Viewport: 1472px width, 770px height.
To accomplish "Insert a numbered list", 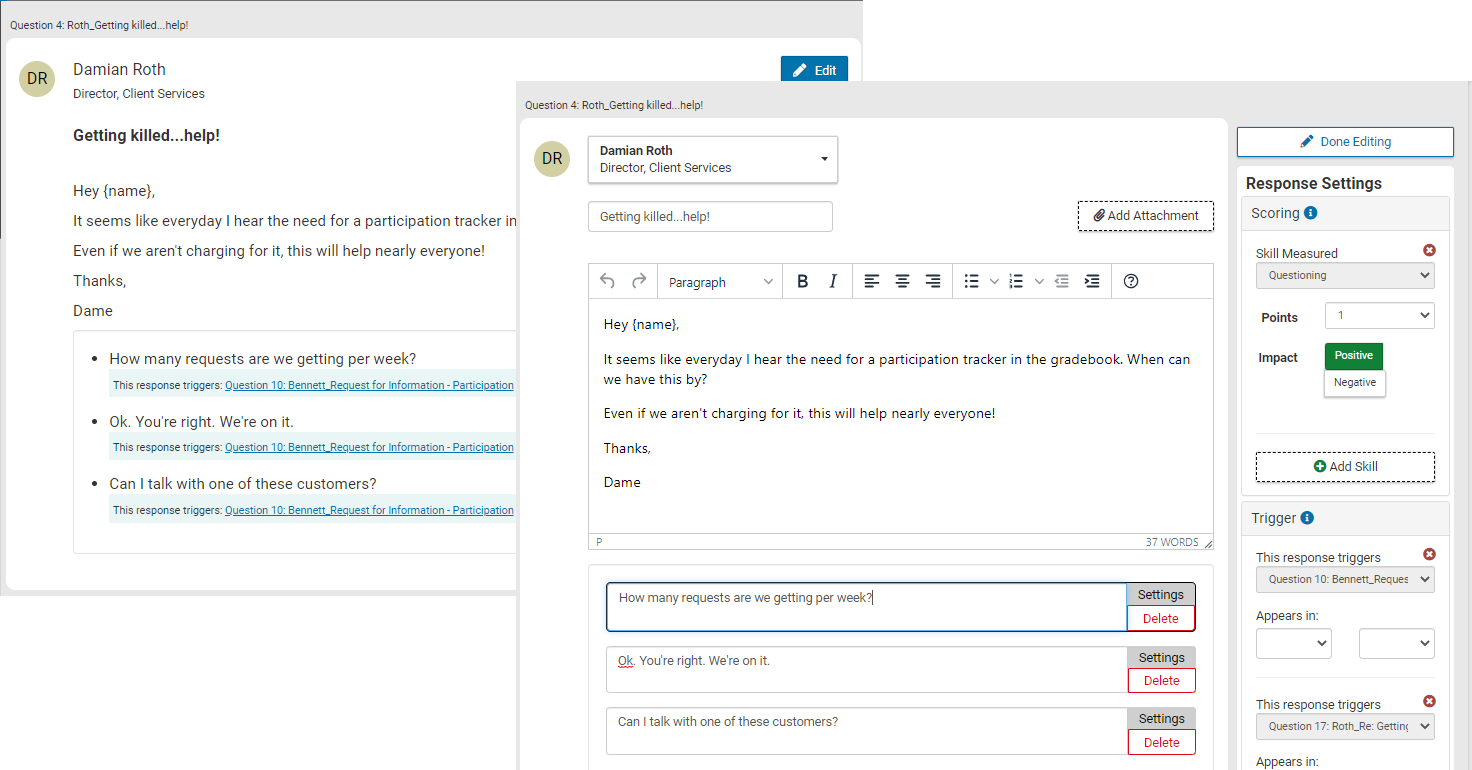I will point(1013,281).
